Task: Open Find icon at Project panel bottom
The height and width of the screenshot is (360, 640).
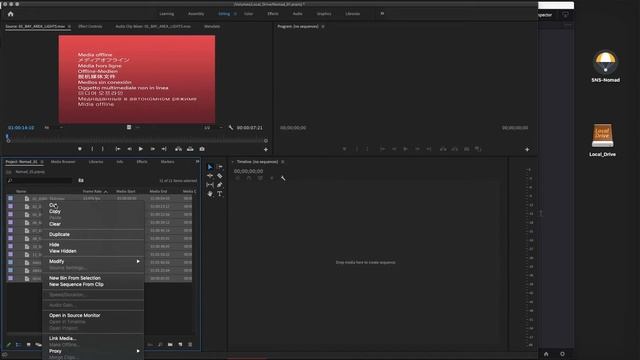Action: (x=160, y=344)
